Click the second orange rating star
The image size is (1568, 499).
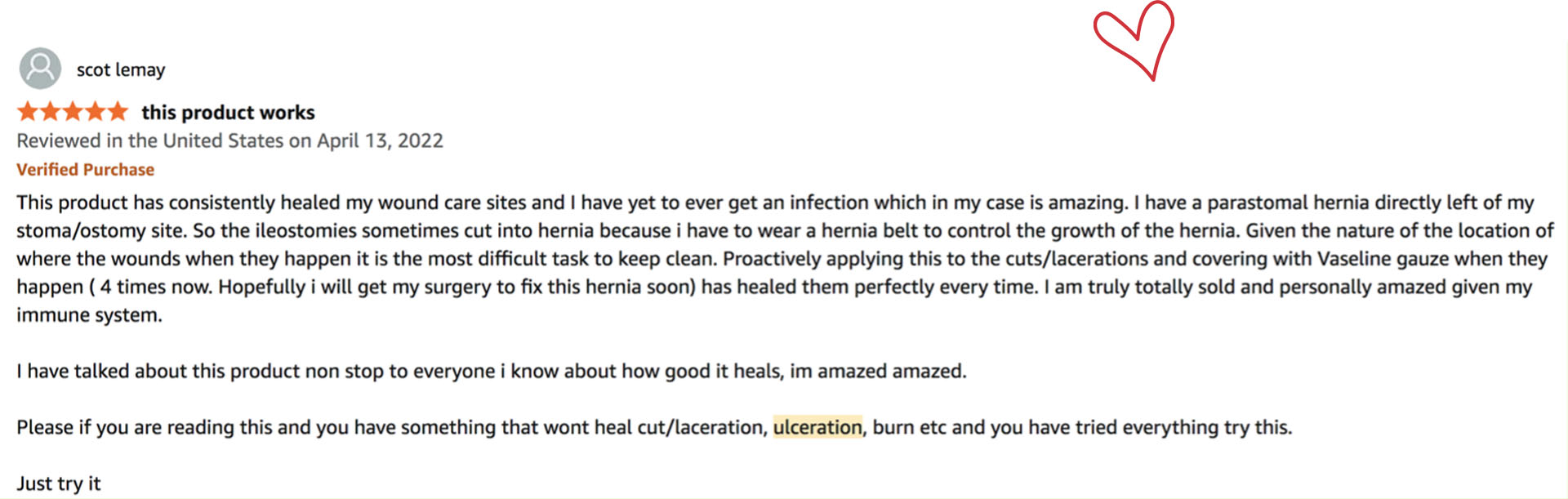[x=51, y=111]
